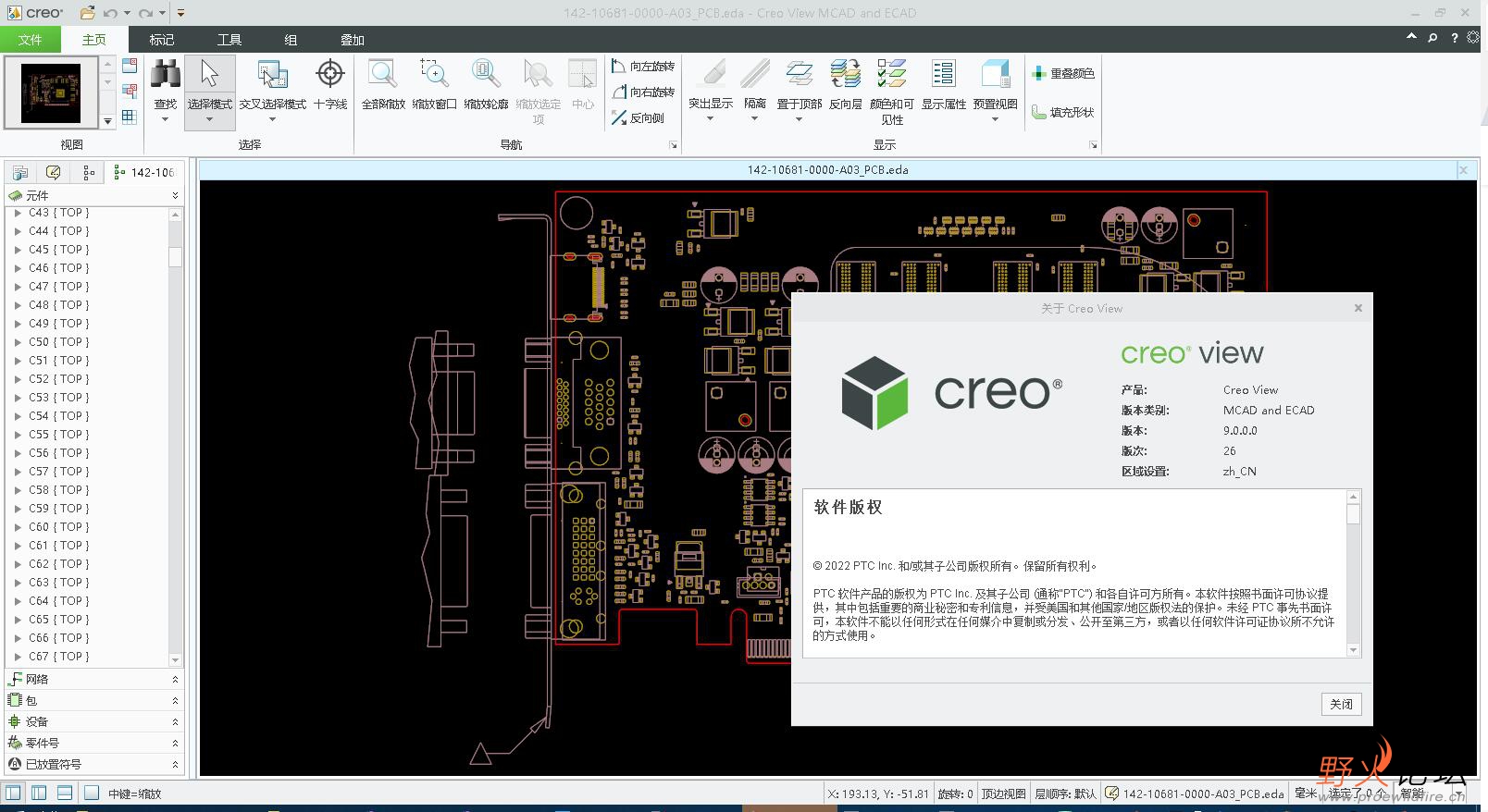The width and height of the screenshot is (1488, 812).
Task: Click 全部缩放 zoom all icon
Action: click(382, 74)
